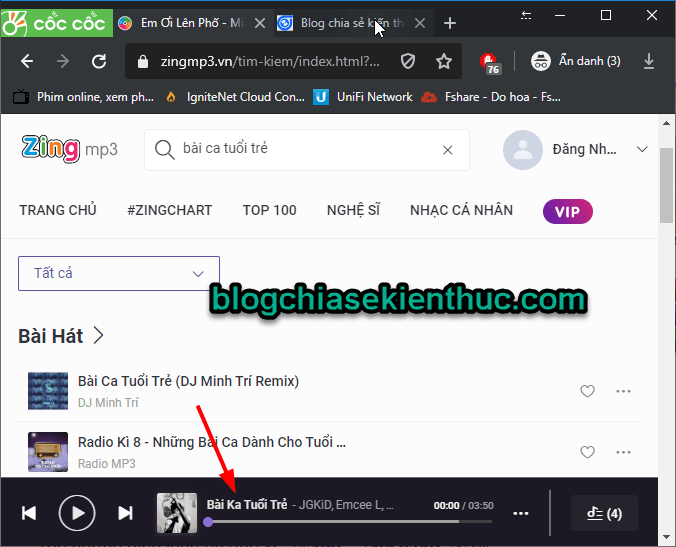Open the Phim online bookmark
This screenshot has height=547, width=676.
point(83,97)
